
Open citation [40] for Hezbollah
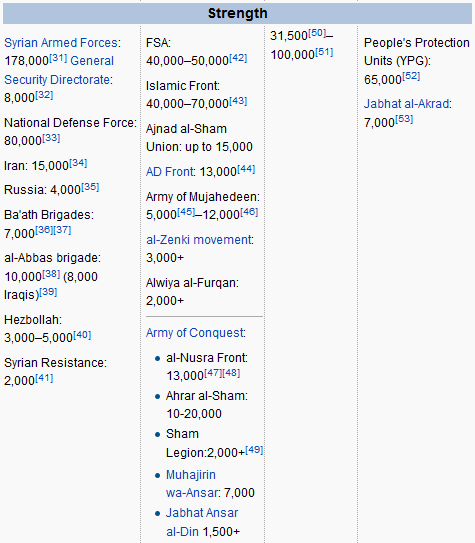pyautogui.click(x=82, y=335)
